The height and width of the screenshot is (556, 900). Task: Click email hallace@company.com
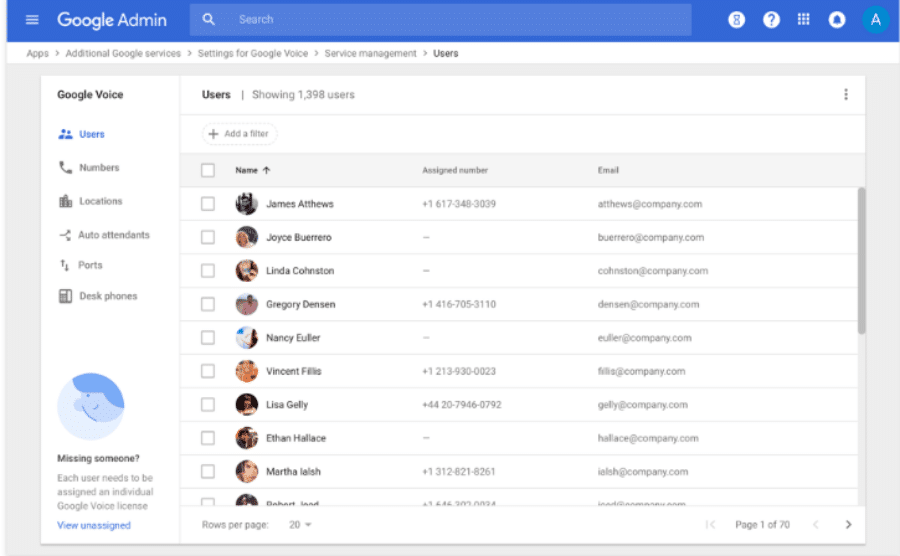pyautogui.click(x=648, y=438)
